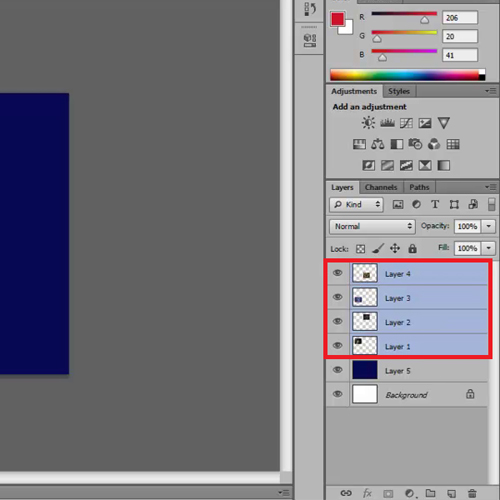Lock all with padlock icon
The height and width of the screenshot is (500, 500).
pos(412,248)
